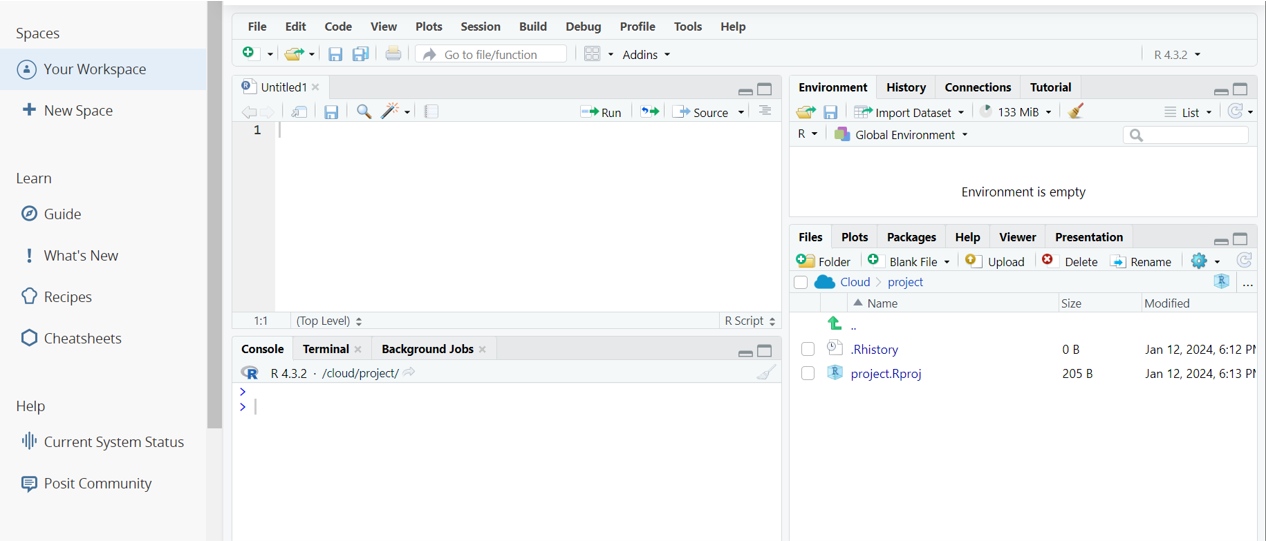The width and height of the screenshot is (1266, 541).
Task: Open Your Workspace in the sidebar
Action: [x=103, y=69]
